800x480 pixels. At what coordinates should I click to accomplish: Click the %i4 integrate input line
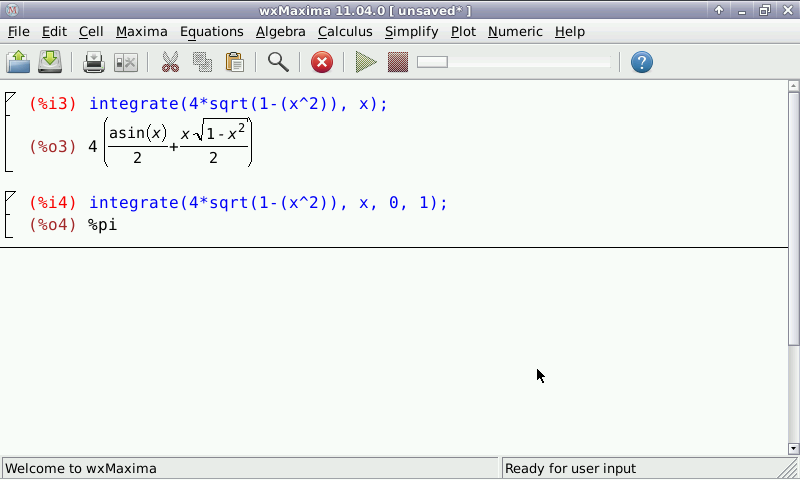268,203
